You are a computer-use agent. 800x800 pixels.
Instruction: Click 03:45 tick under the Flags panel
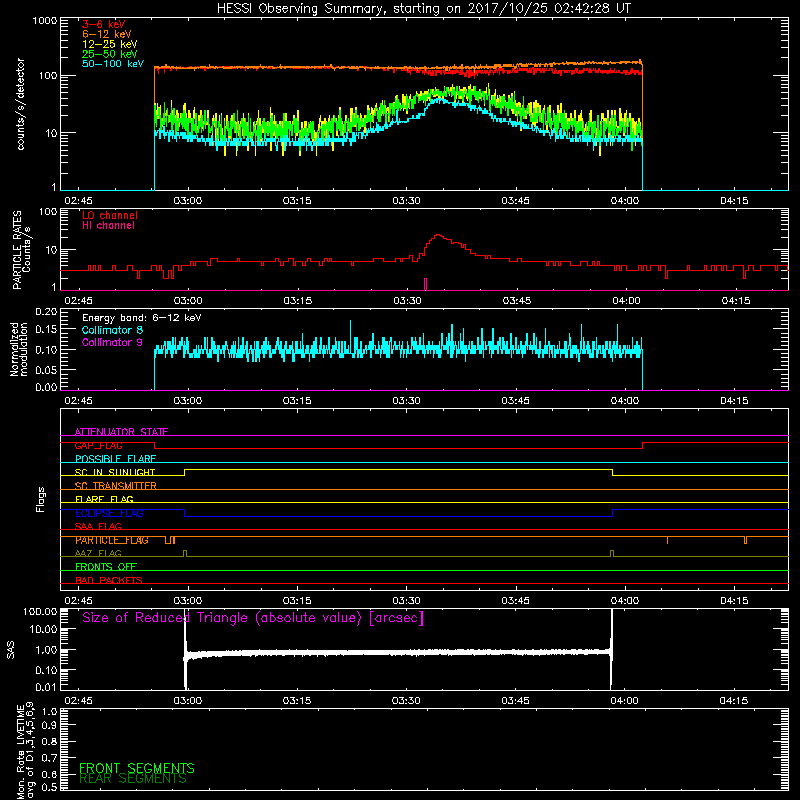[x=515, y=601]
